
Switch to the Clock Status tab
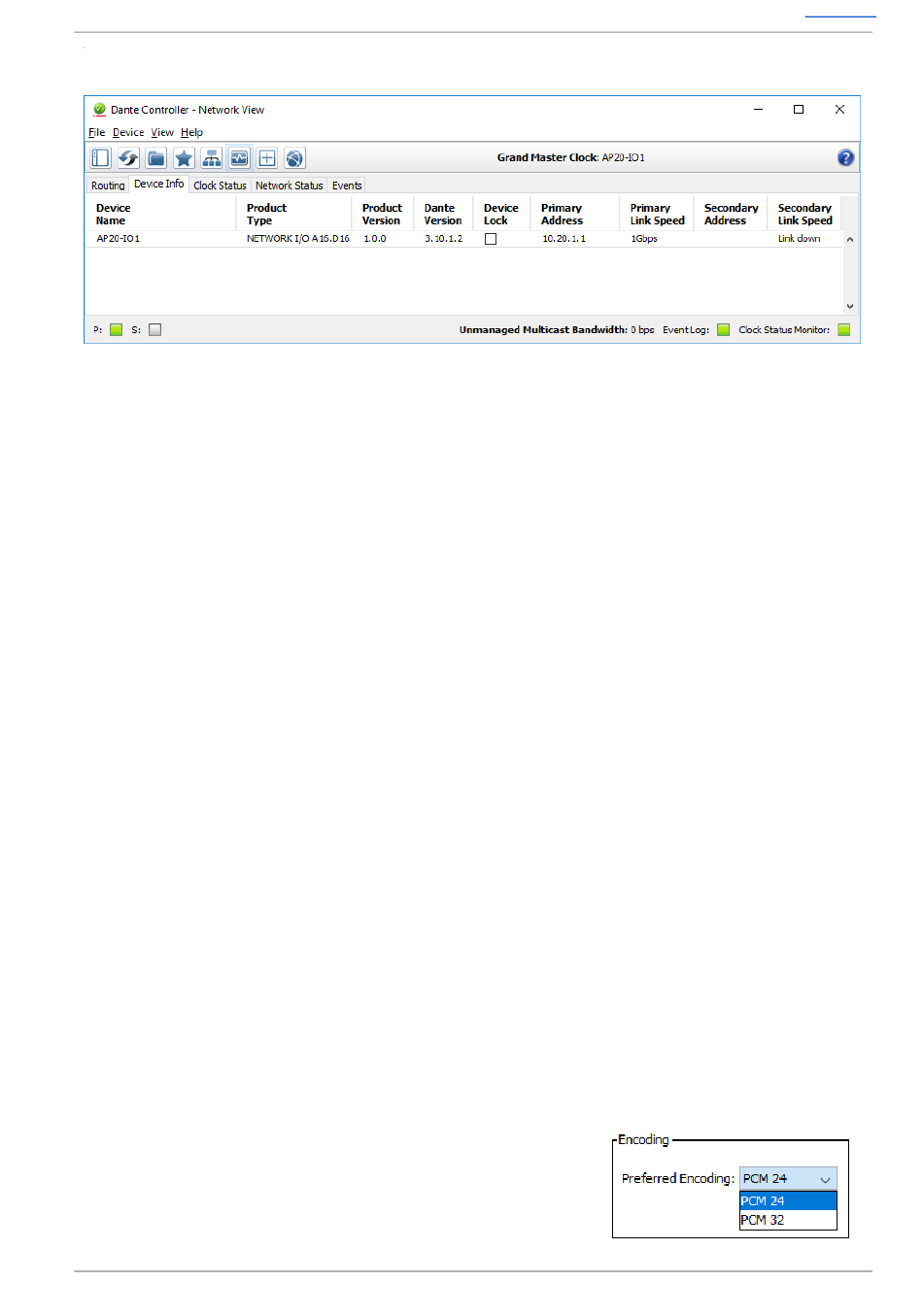(x=220, y=186)
